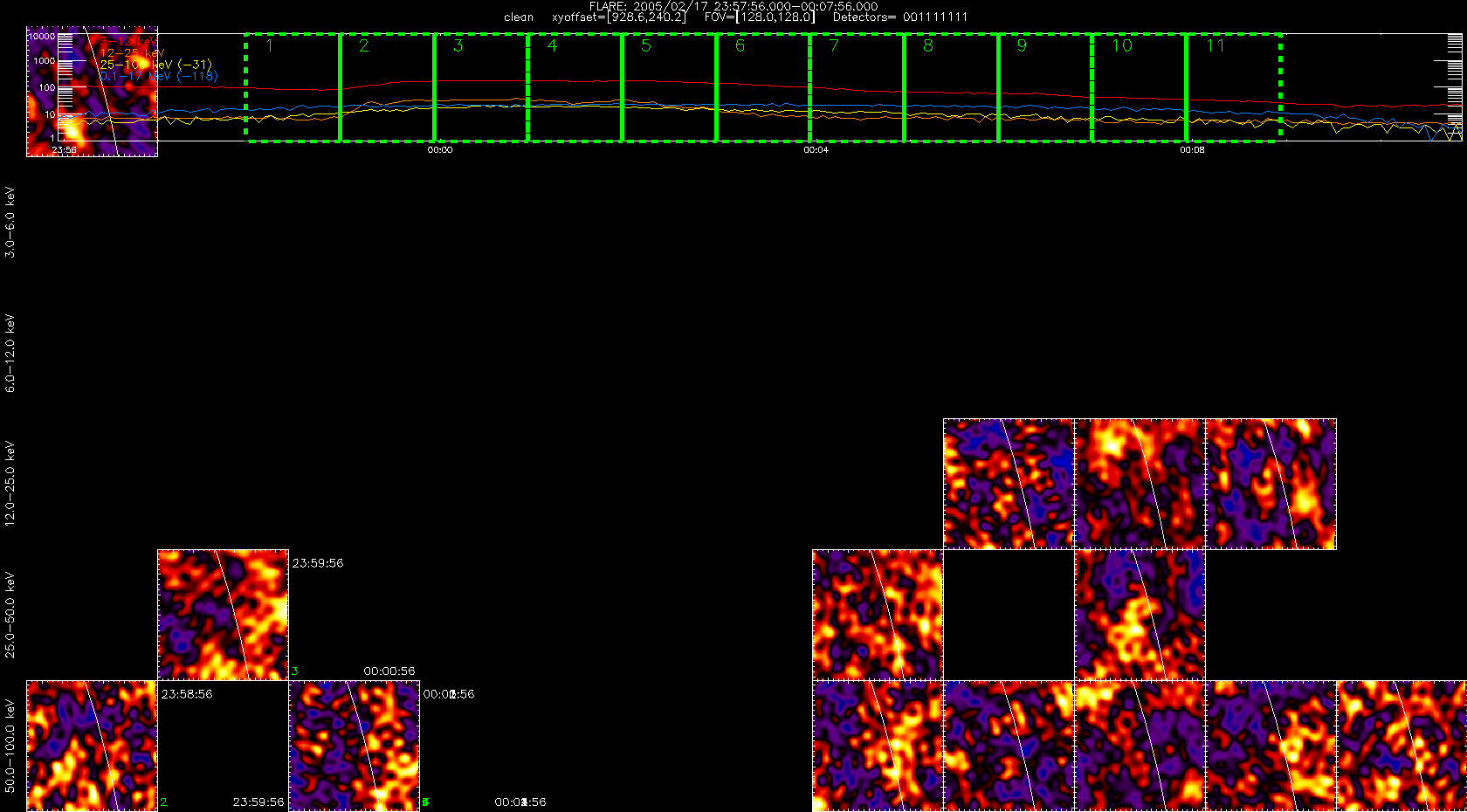Click the 00:00 time axis tick label
Image resolution: width=1467 pixels, height=812 pixels.
coord(440,150)
